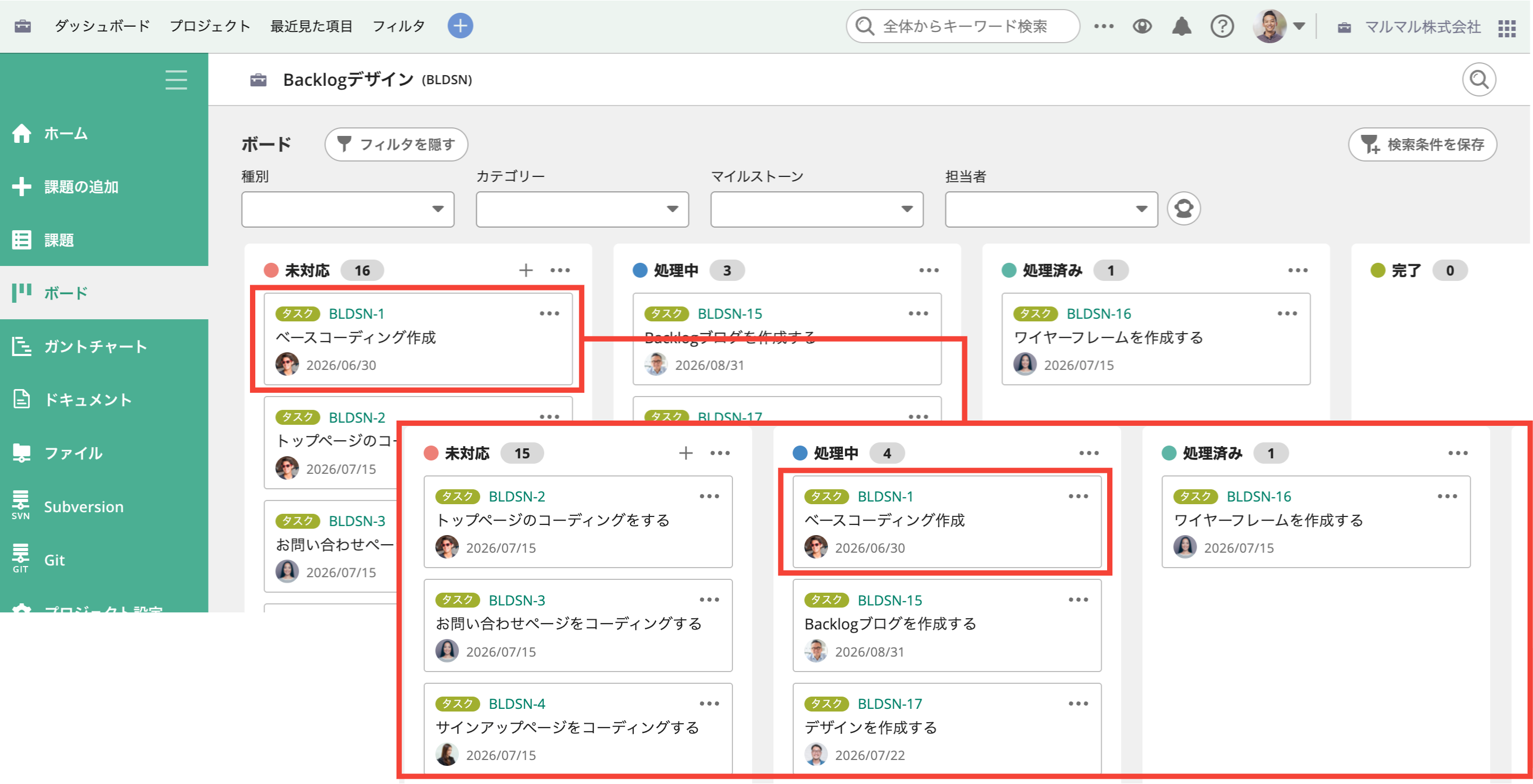Select ボード in sidebar
1533x784 pixels.
click(x=104, y=293)
